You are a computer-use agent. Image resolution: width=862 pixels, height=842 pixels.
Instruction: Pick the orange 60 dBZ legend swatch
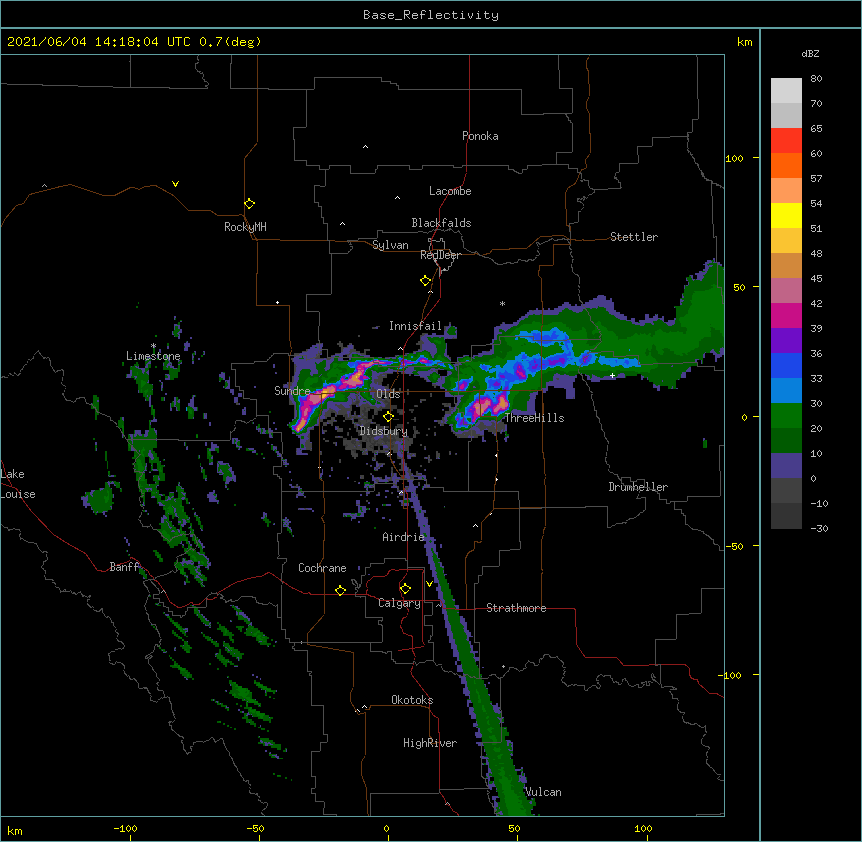pos(786,165)
